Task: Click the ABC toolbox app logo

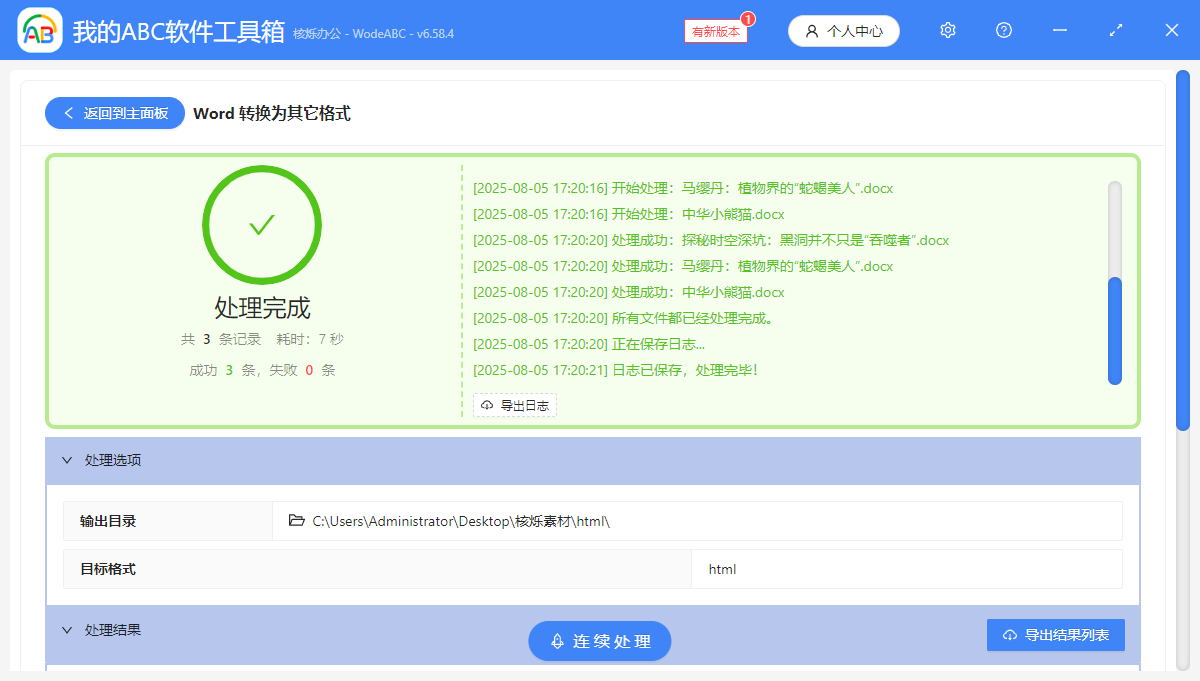Action: tap(38, 30)
